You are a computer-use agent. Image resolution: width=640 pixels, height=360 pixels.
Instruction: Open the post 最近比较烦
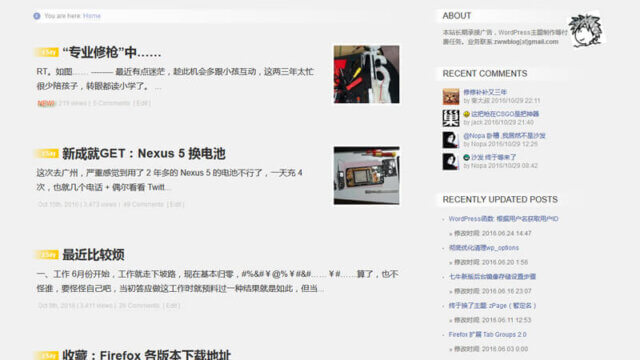(93, 255)
